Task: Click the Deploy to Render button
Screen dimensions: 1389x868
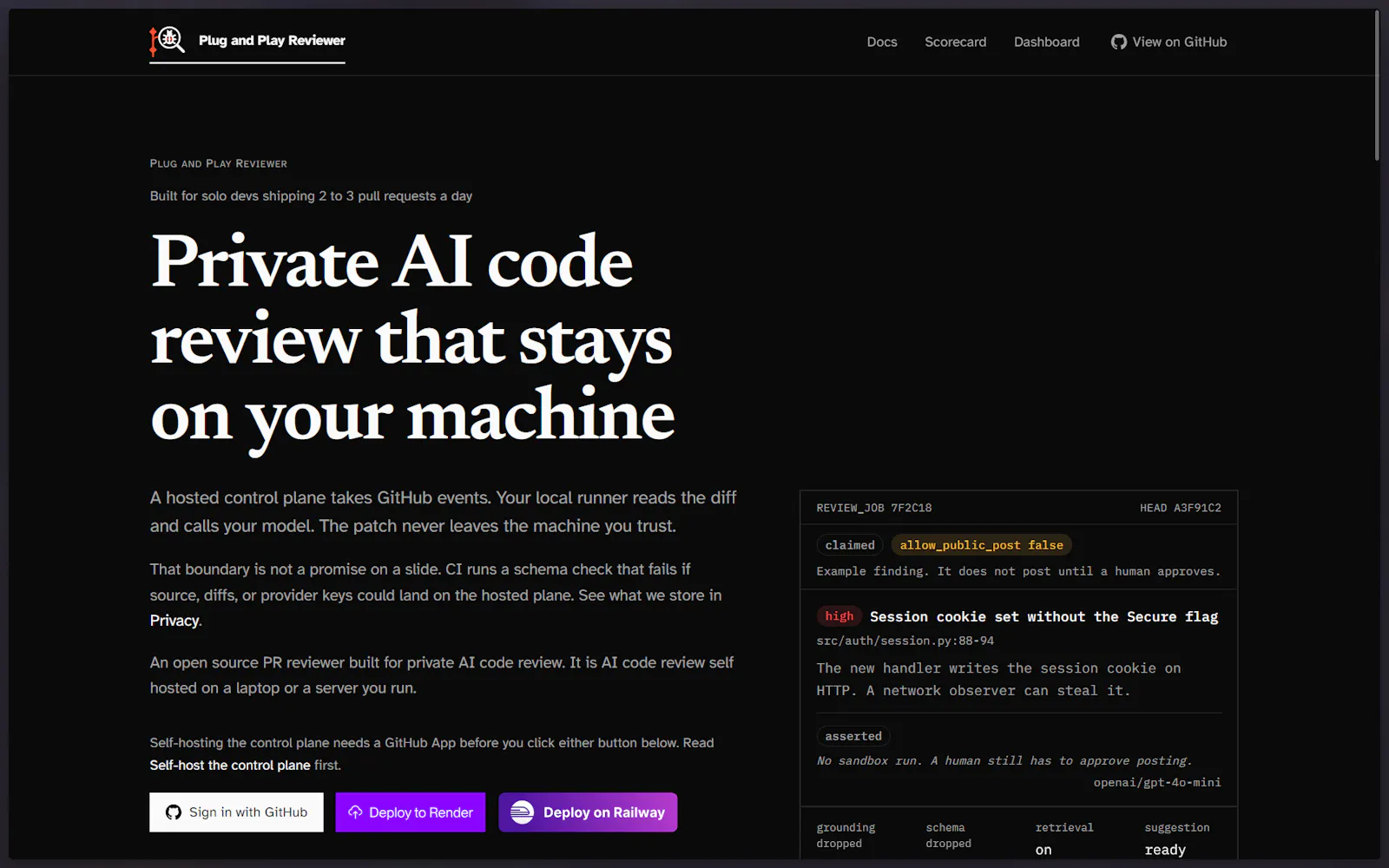Action: 411,812
